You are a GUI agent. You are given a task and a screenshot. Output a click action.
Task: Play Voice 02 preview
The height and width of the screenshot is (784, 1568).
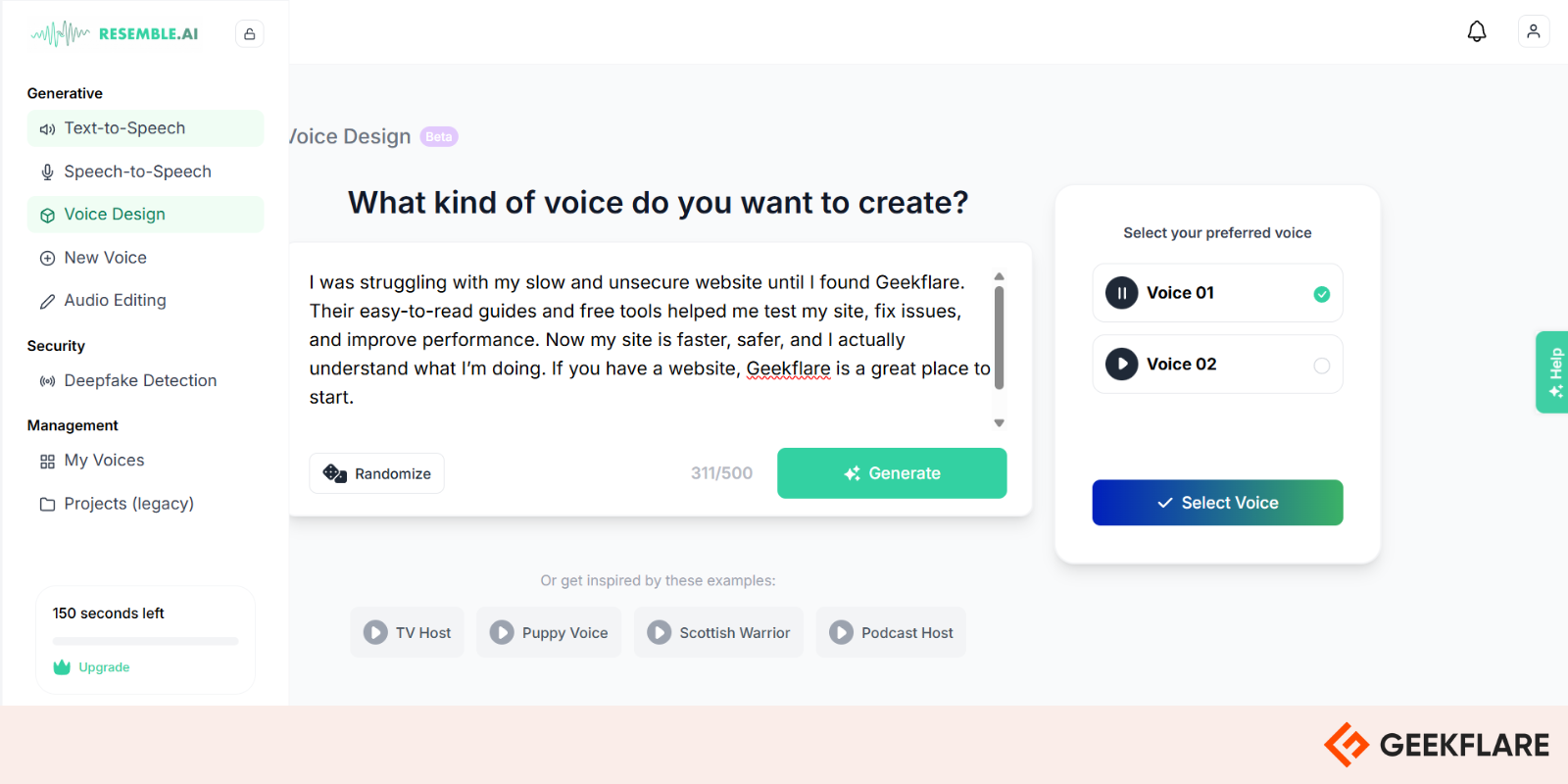point(1122,365)
